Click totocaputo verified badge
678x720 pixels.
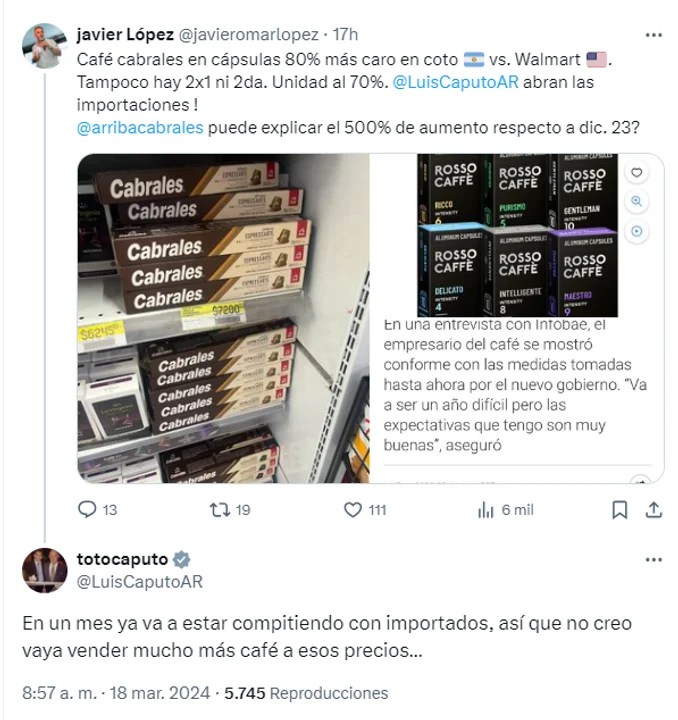click(x=182, y=559)
